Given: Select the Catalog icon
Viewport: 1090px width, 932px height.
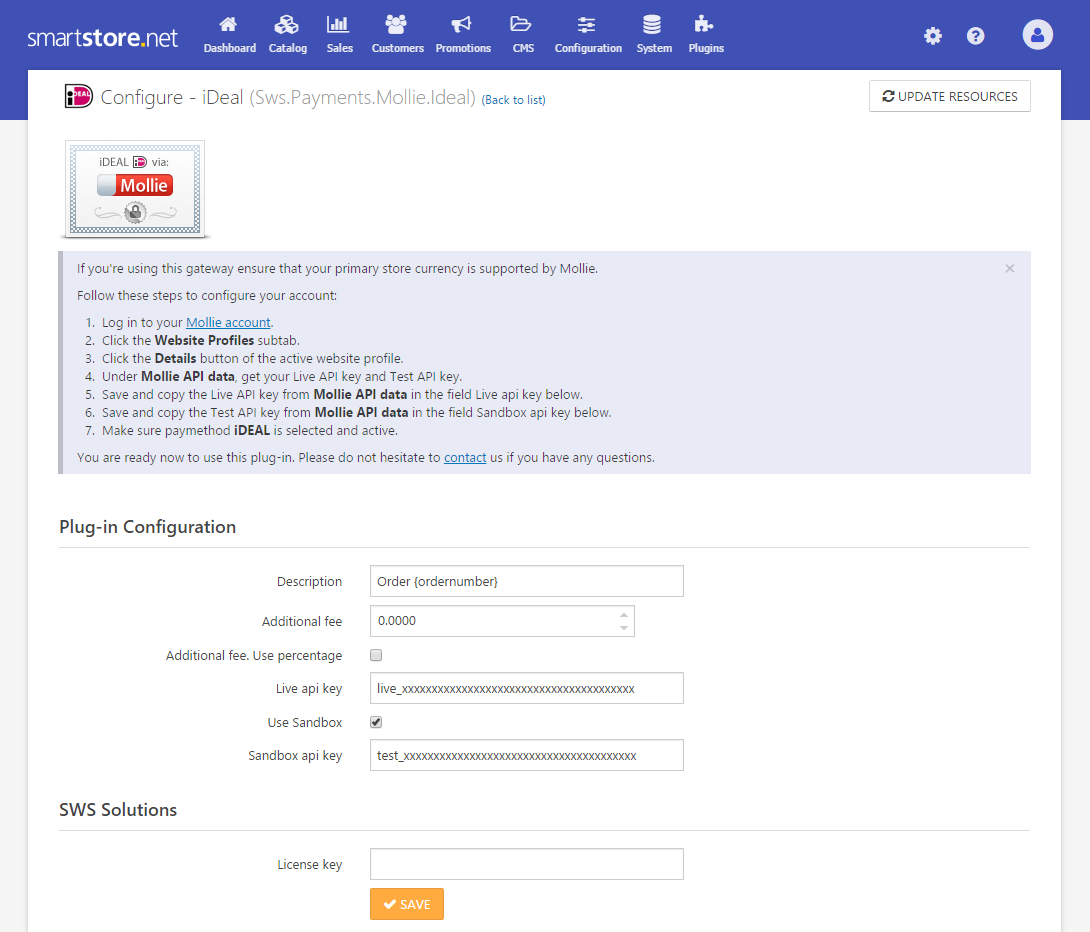Looking at the screenshot, I should click(x=287, y=34).
